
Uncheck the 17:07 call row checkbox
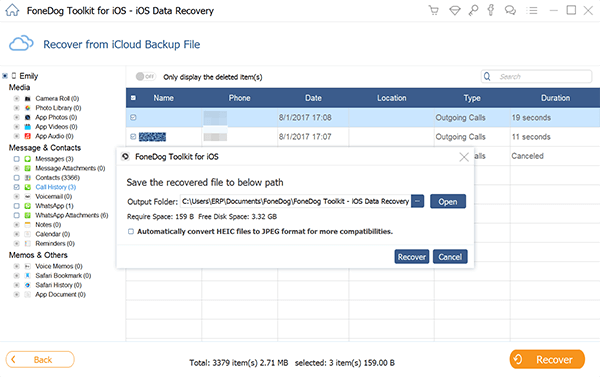click(x=133, y=137)
